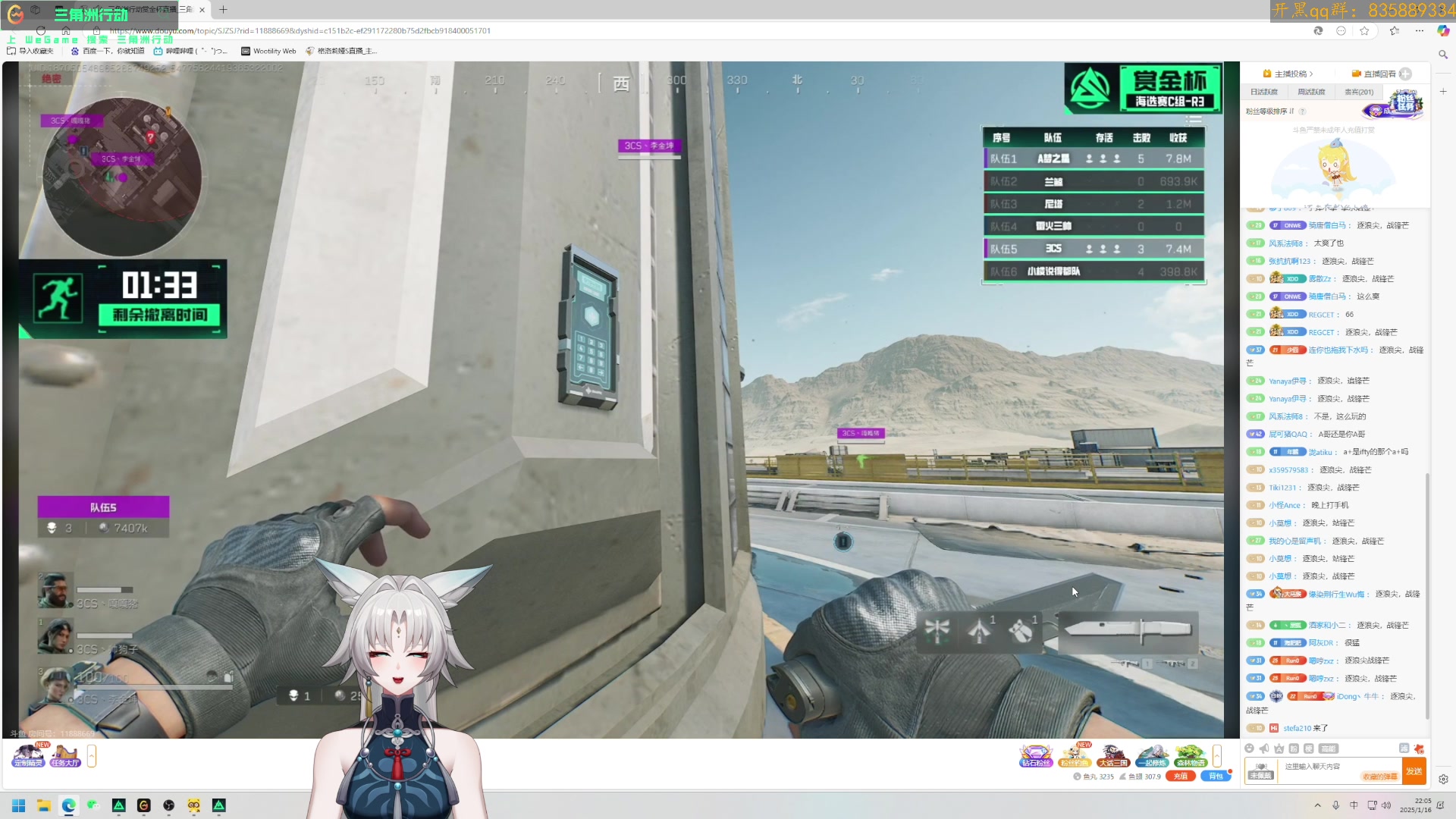The height and width of the screenshot is (819, 1456).
Task: Switch to the 周活跃度 tab
Action: [x=1311, y=92]
